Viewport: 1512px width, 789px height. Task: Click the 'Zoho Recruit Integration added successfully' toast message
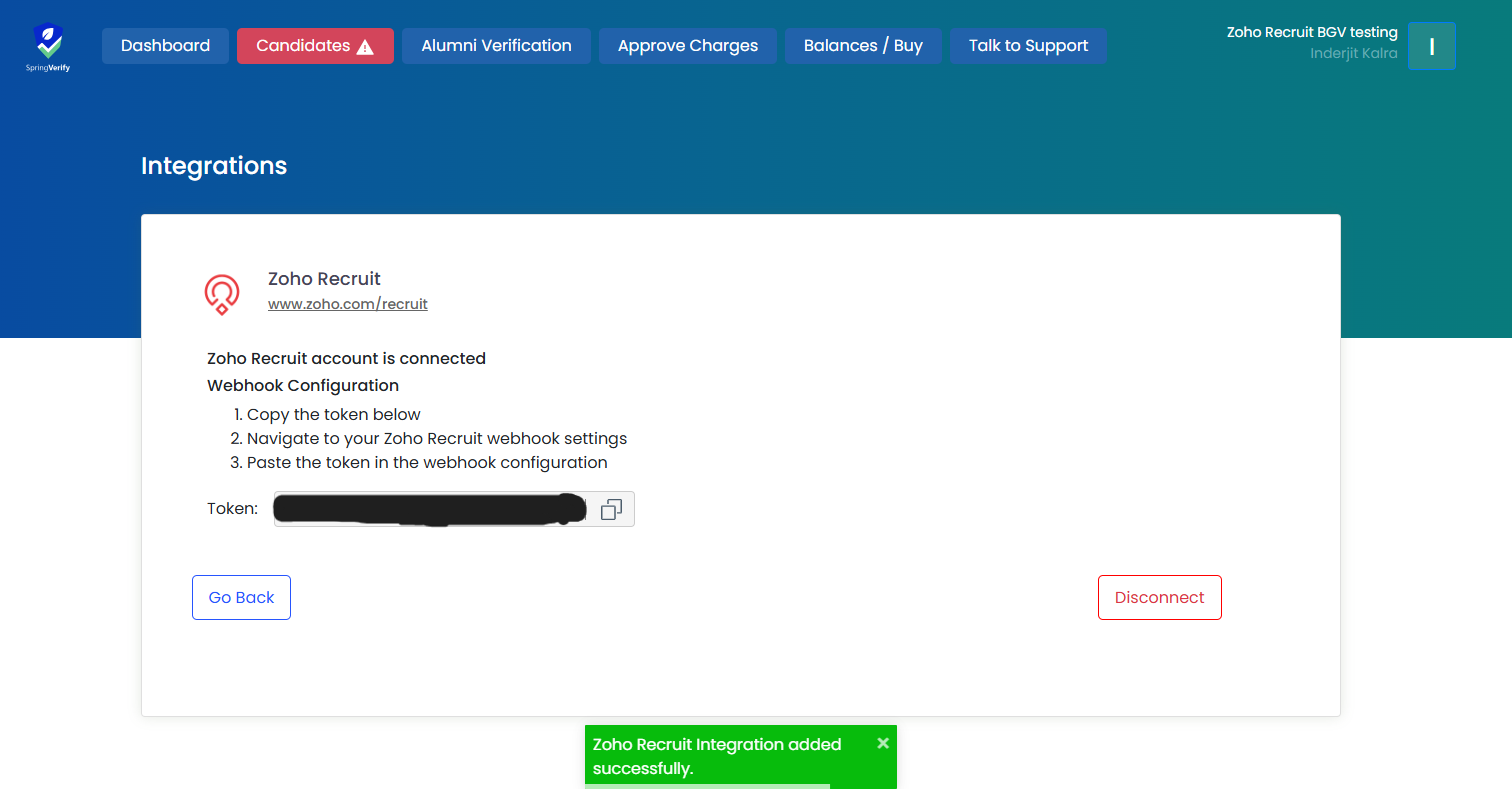point(717,756)
